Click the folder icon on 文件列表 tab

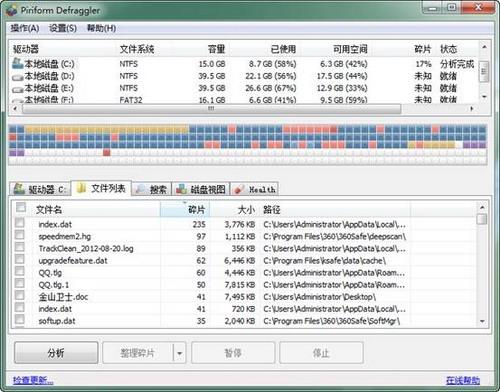click(x=81, y=188)
